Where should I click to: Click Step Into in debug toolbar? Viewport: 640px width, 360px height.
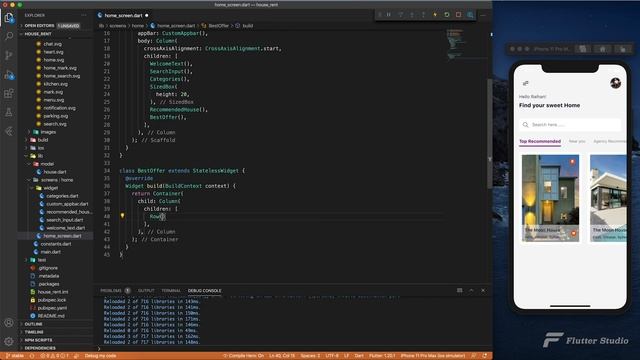pyautogui.click(x=412, y=15)
